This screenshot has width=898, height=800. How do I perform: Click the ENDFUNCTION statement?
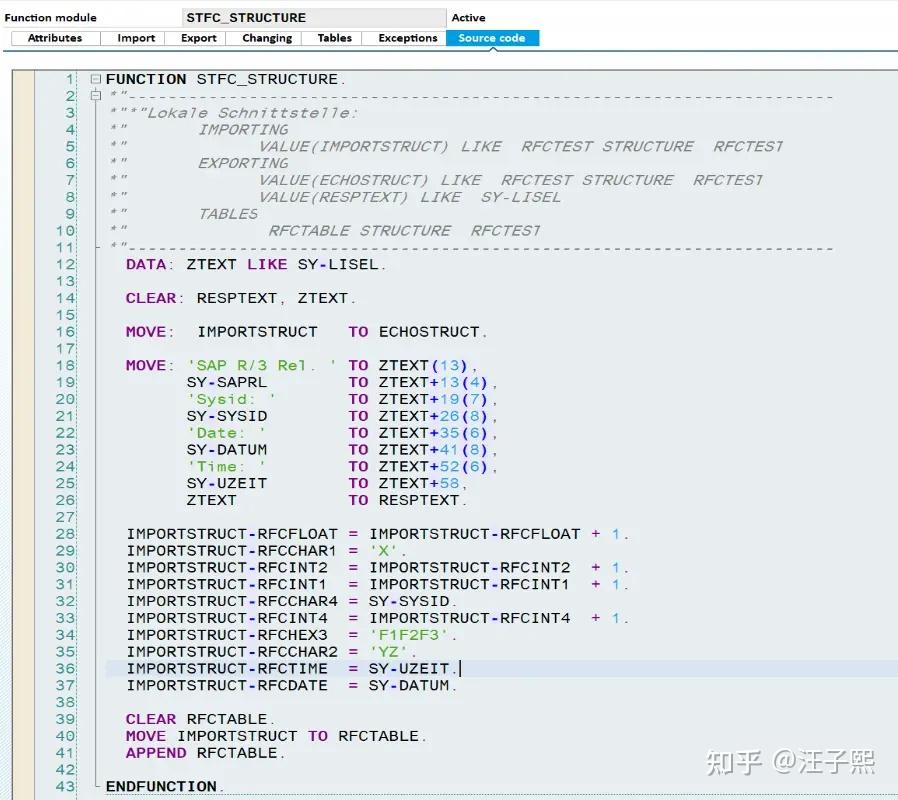(x=160, y=786)
